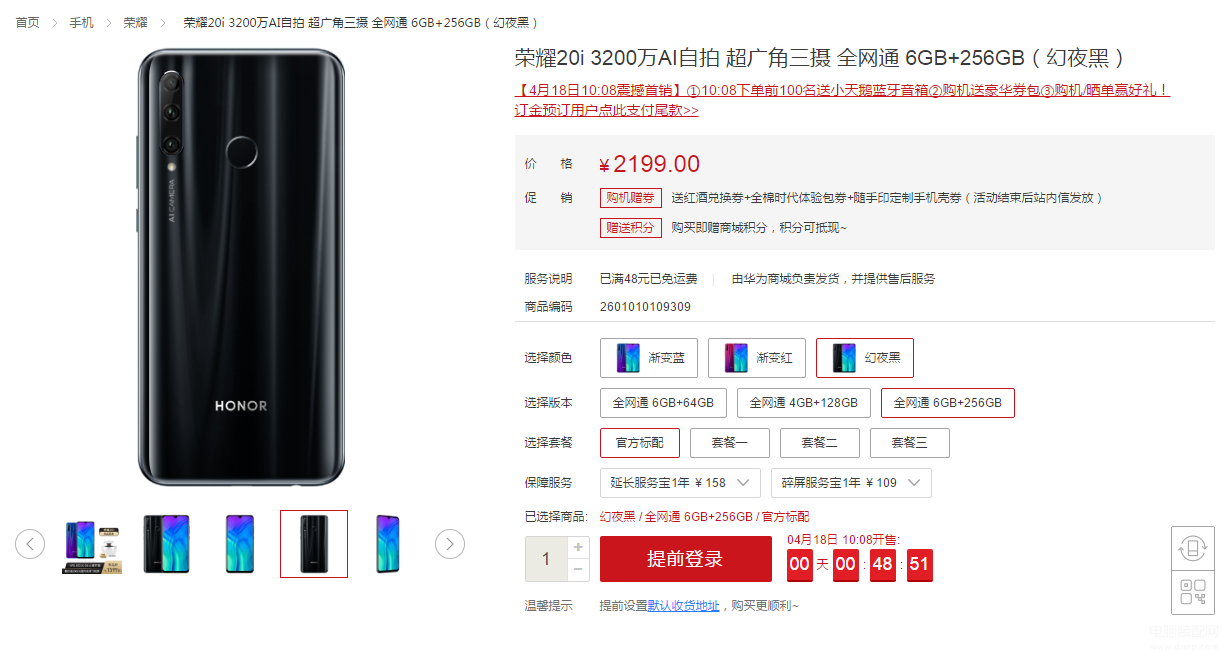
Task: Select the 全网通 6GB+64GB version
Action: pos(663,403)
